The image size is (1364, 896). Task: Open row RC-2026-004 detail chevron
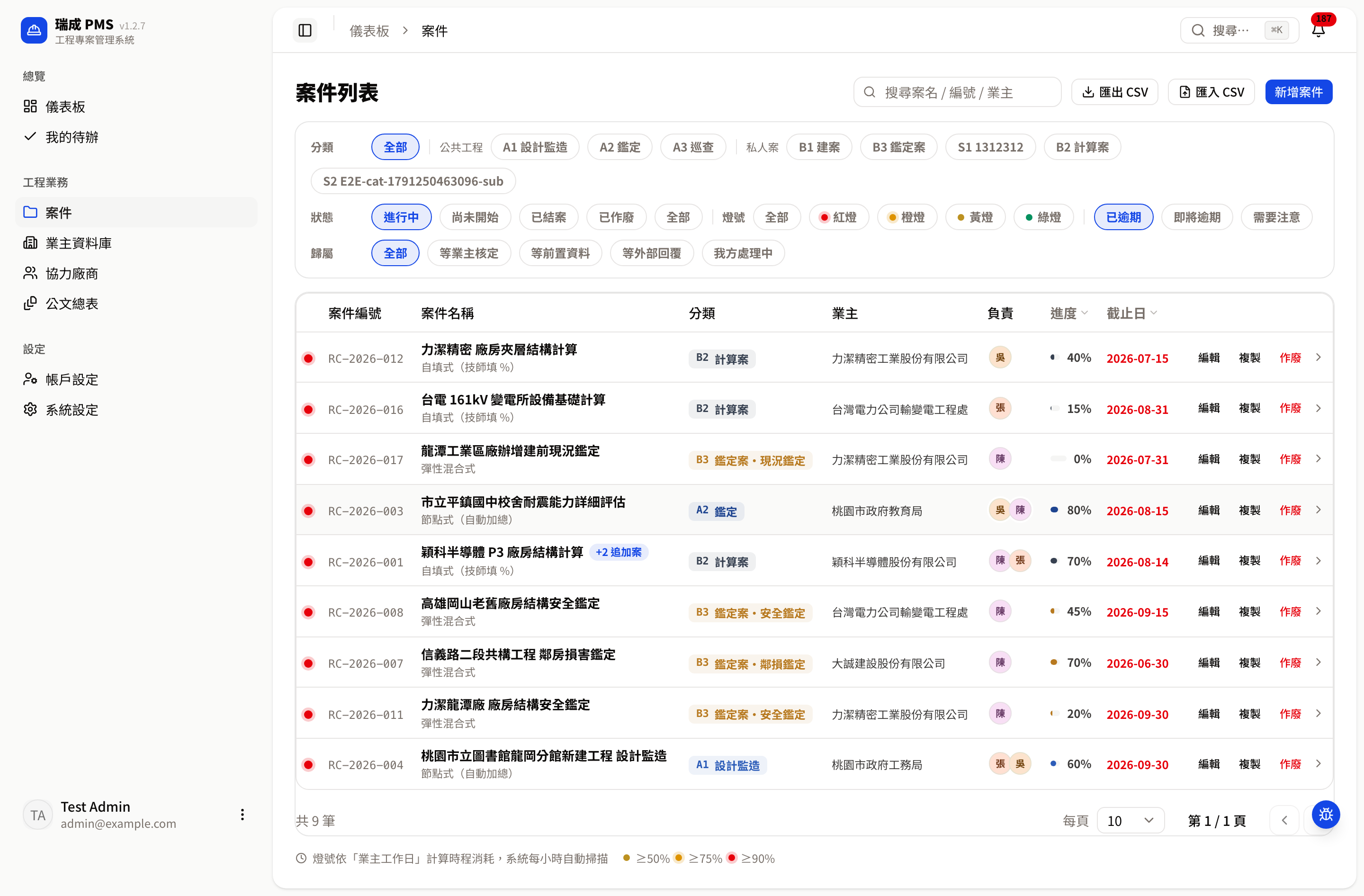coord(1319,764)
